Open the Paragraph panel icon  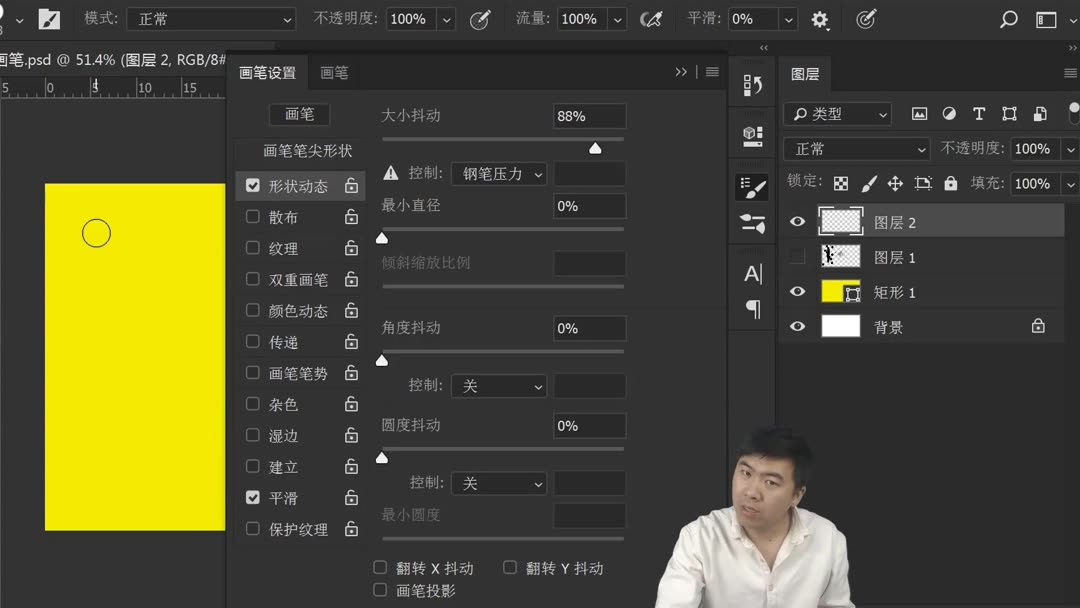(752, 310)
